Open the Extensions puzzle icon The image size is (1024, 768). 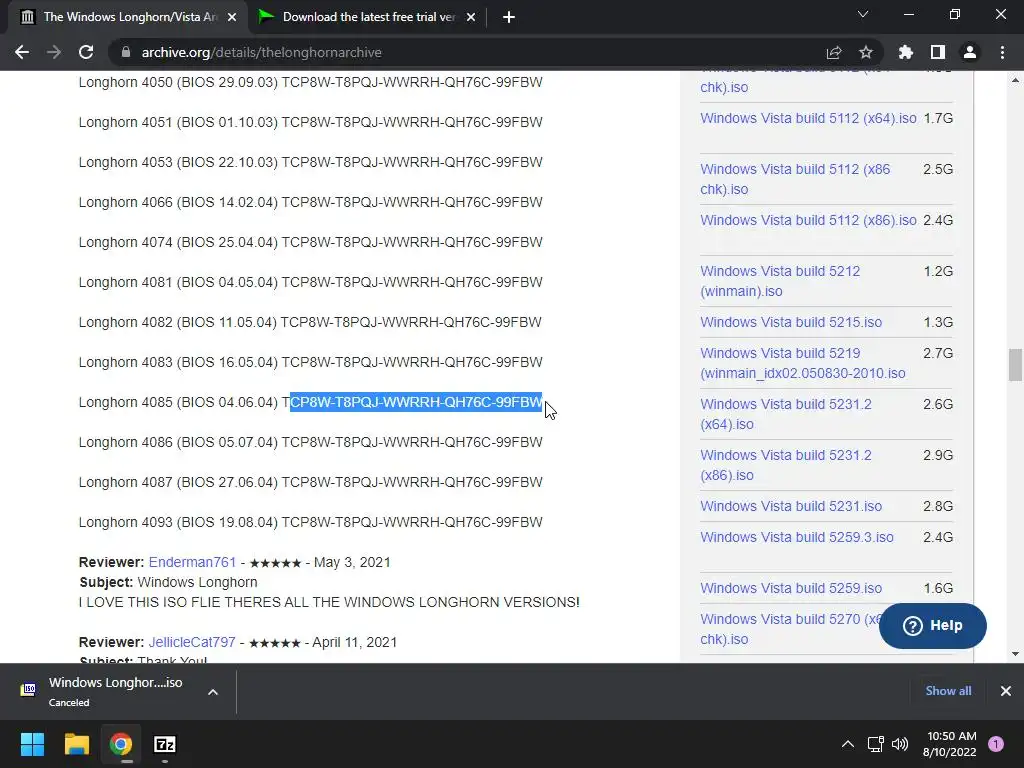tap(906, 52)
